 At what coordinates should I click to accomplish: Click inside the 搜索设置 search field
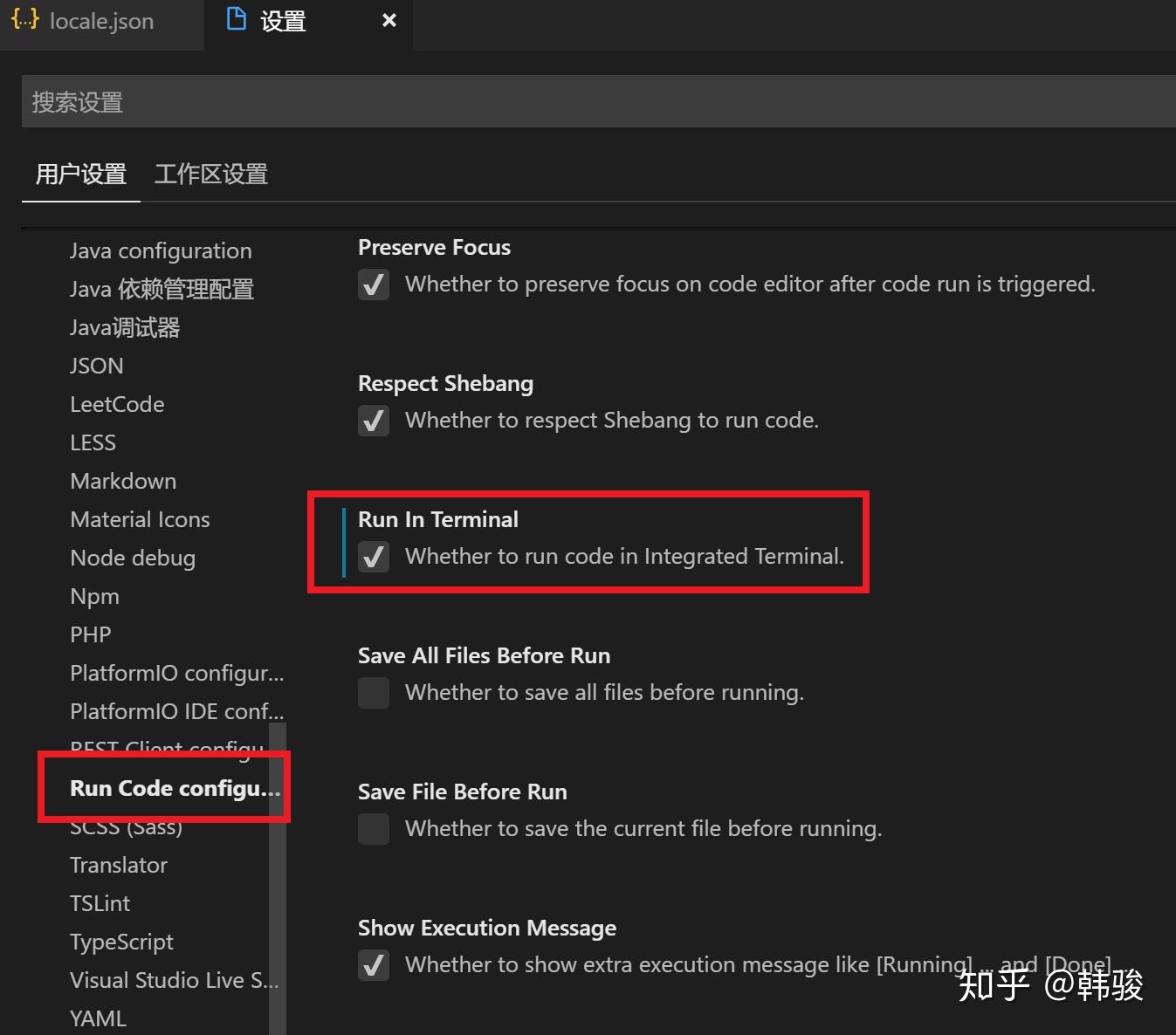pos(349,101)
